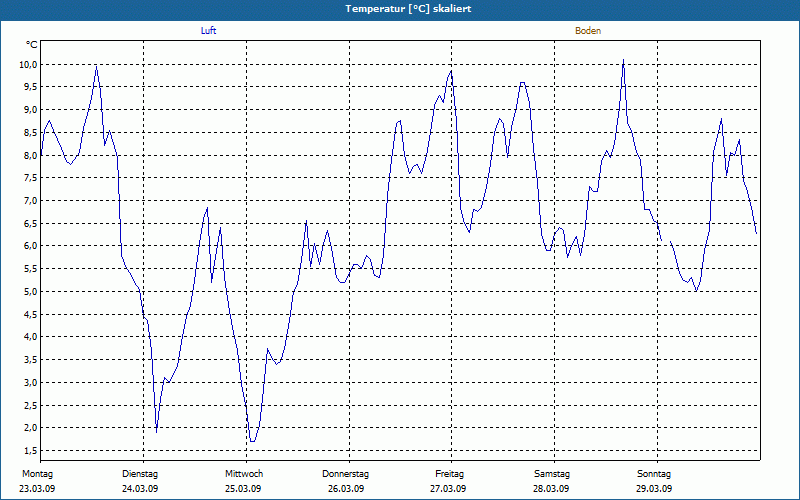Viewport: 800px width, 500px height.
Task: Click the '3,0' y-axis value
Action: [x=31, y=382]
